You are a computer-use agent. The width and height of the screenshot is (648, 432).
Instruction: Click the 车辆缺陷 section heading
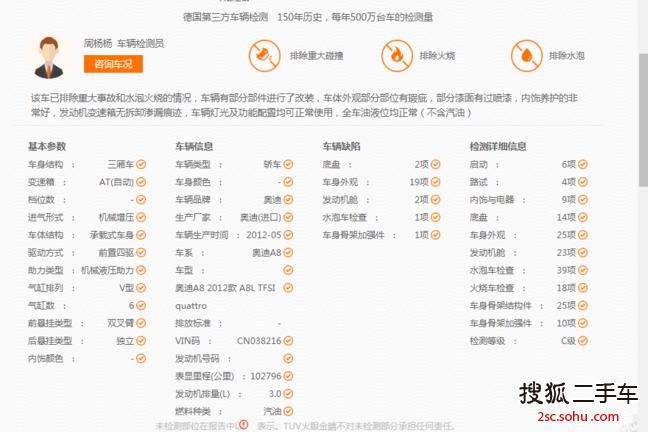341,146
